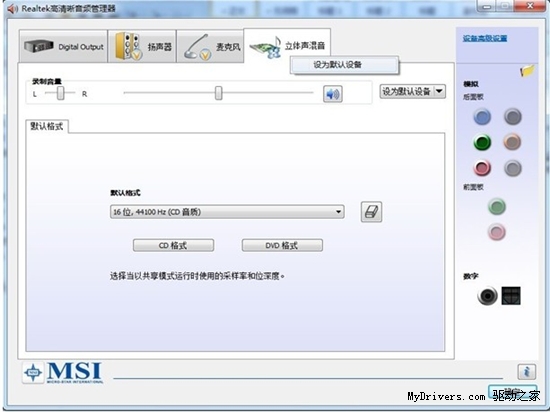The width and height of the screenshot is (550, 412).
Task: Click the recording volume slider handle
Action: (x=219, y=93)
